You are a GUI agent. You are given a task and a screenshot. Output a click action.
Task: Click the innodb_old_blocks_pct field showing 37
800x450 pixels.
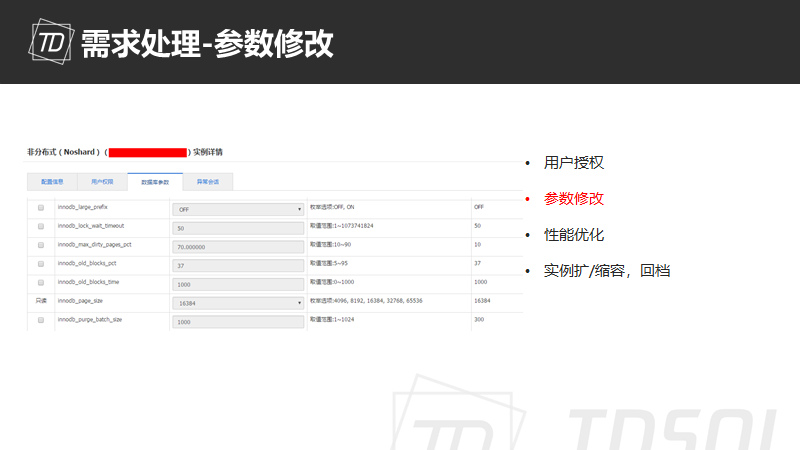[x=238, y=265]
